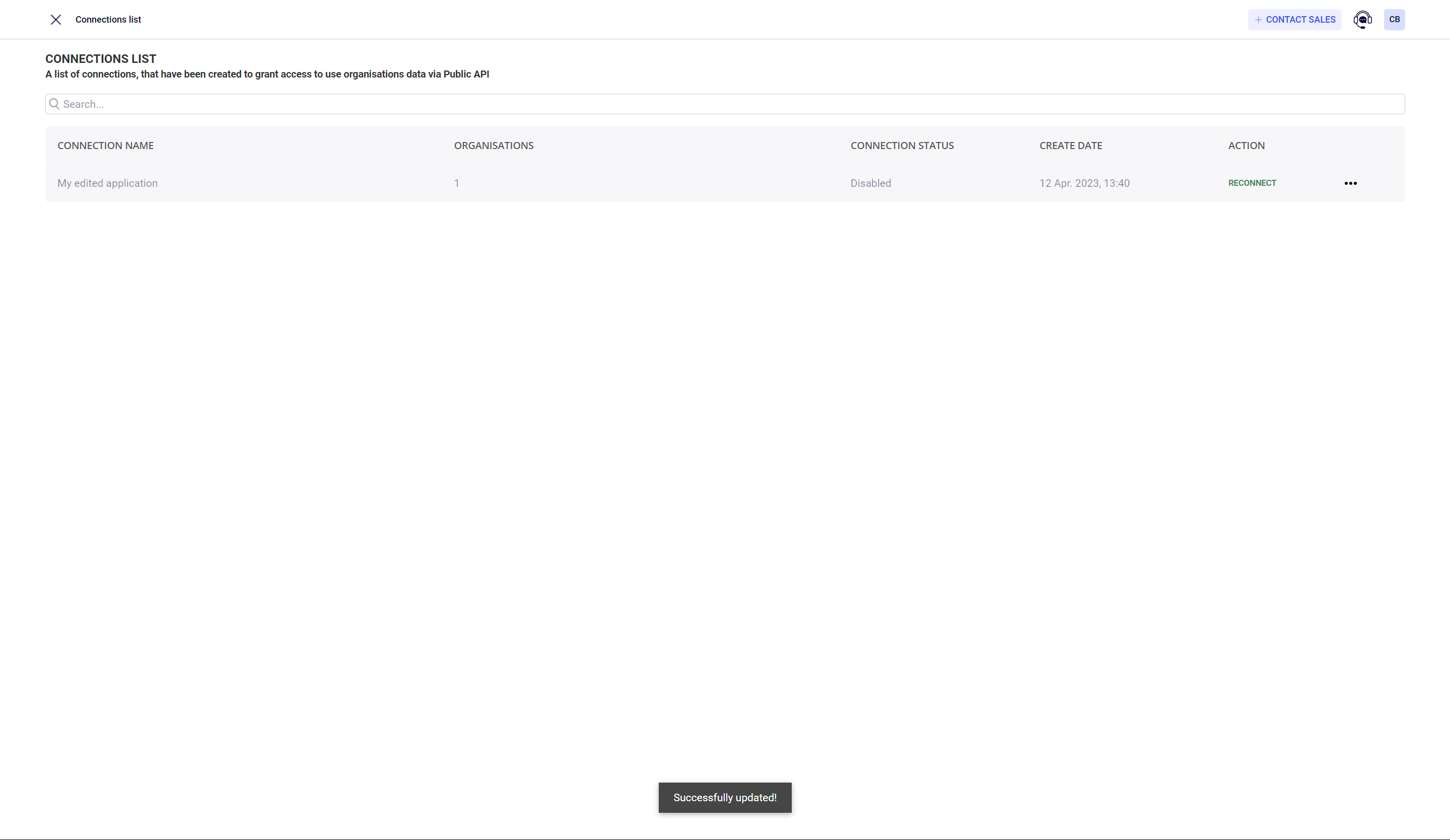Reconnect the My edited application connection

coord(1252,183)
